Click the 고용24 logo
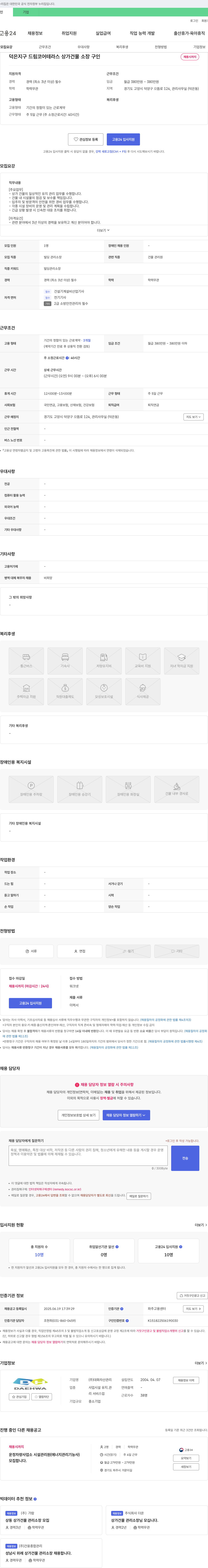Screen dimensions: 208x1568 pyautogui.click(x=8, y=34)
